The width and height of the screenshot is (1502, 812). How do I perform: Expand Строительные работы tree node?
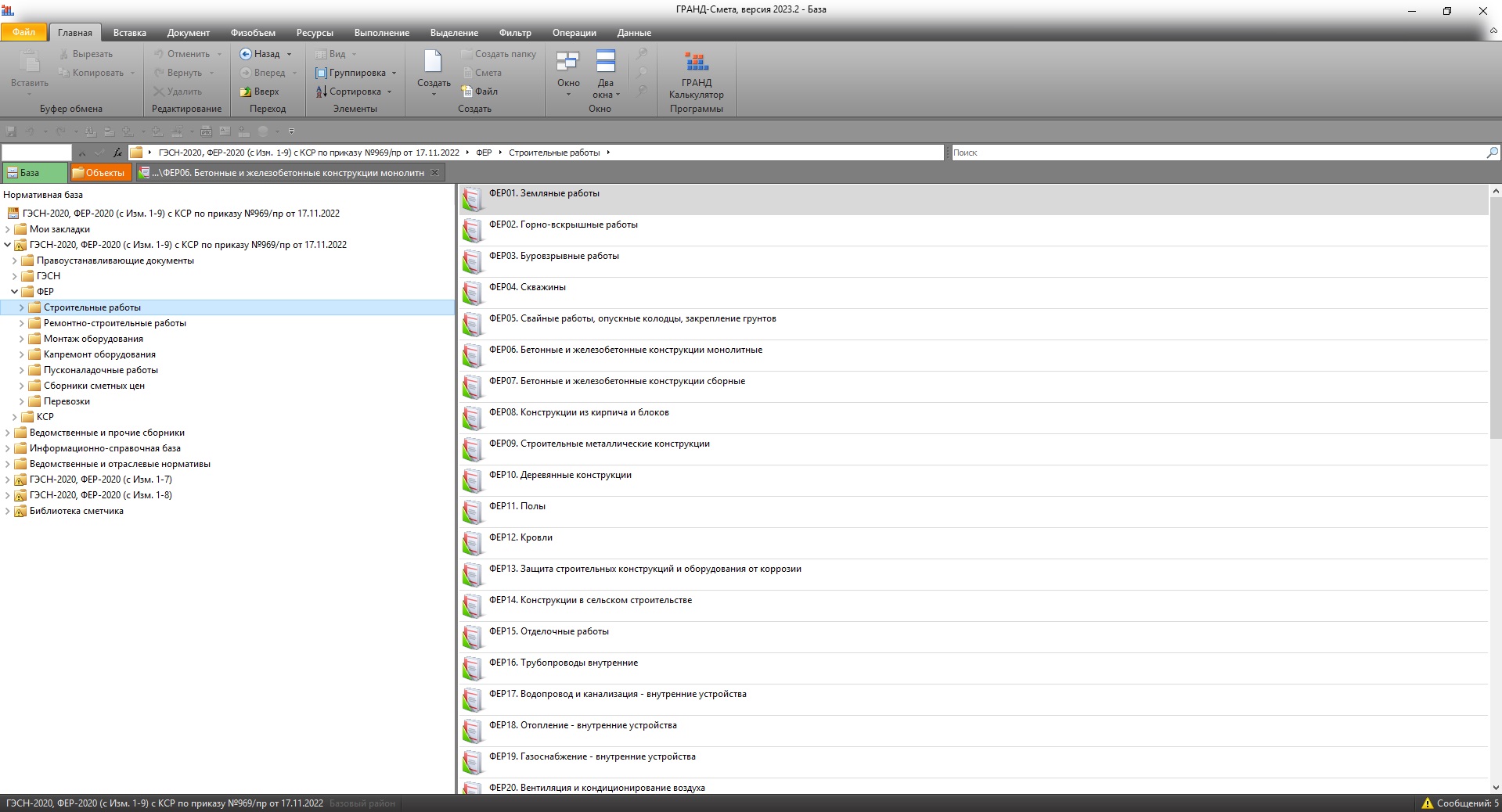22,307
